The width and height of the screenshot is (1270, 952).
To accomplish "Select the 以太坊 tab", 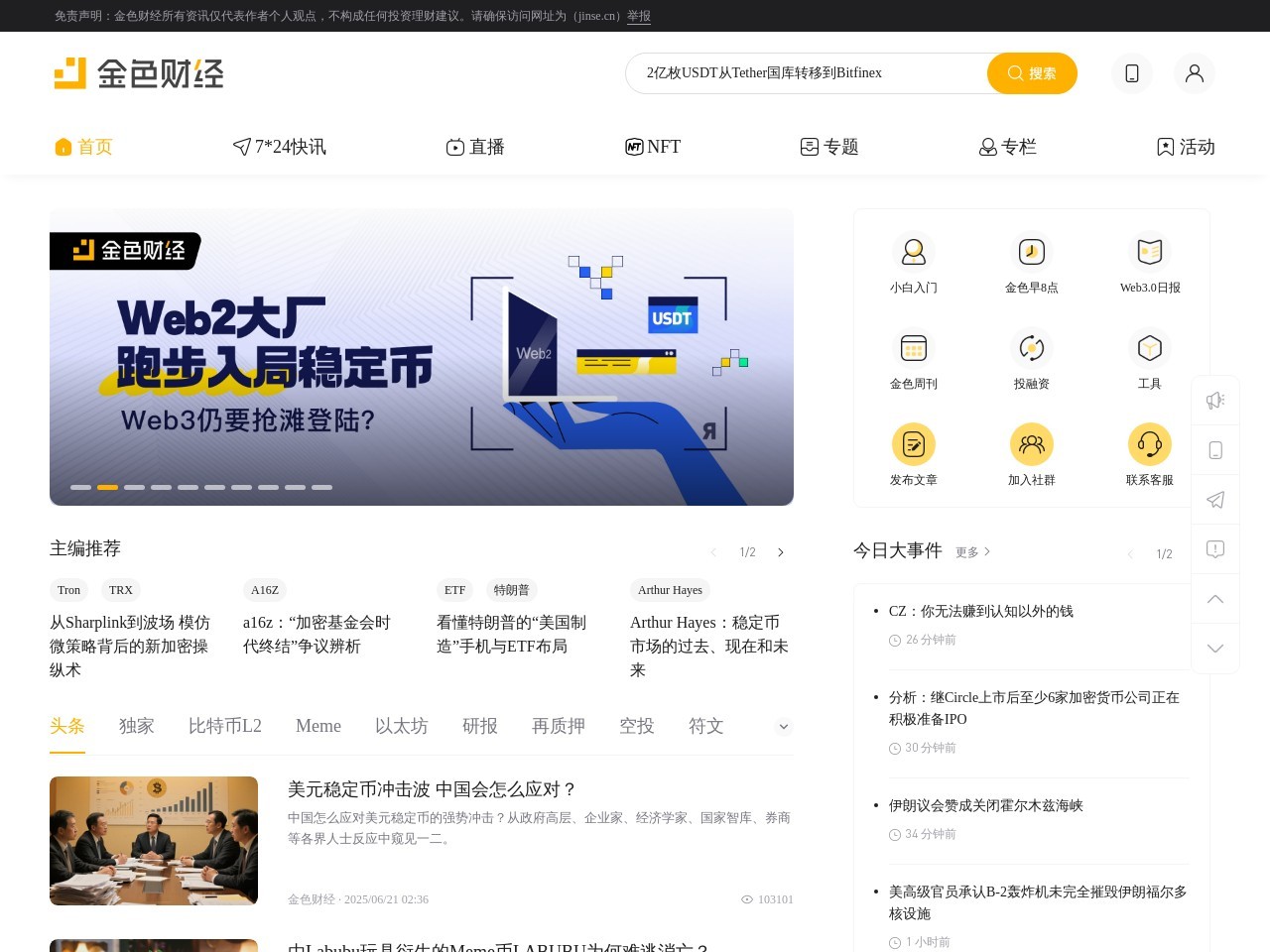I will click(402, 726).
